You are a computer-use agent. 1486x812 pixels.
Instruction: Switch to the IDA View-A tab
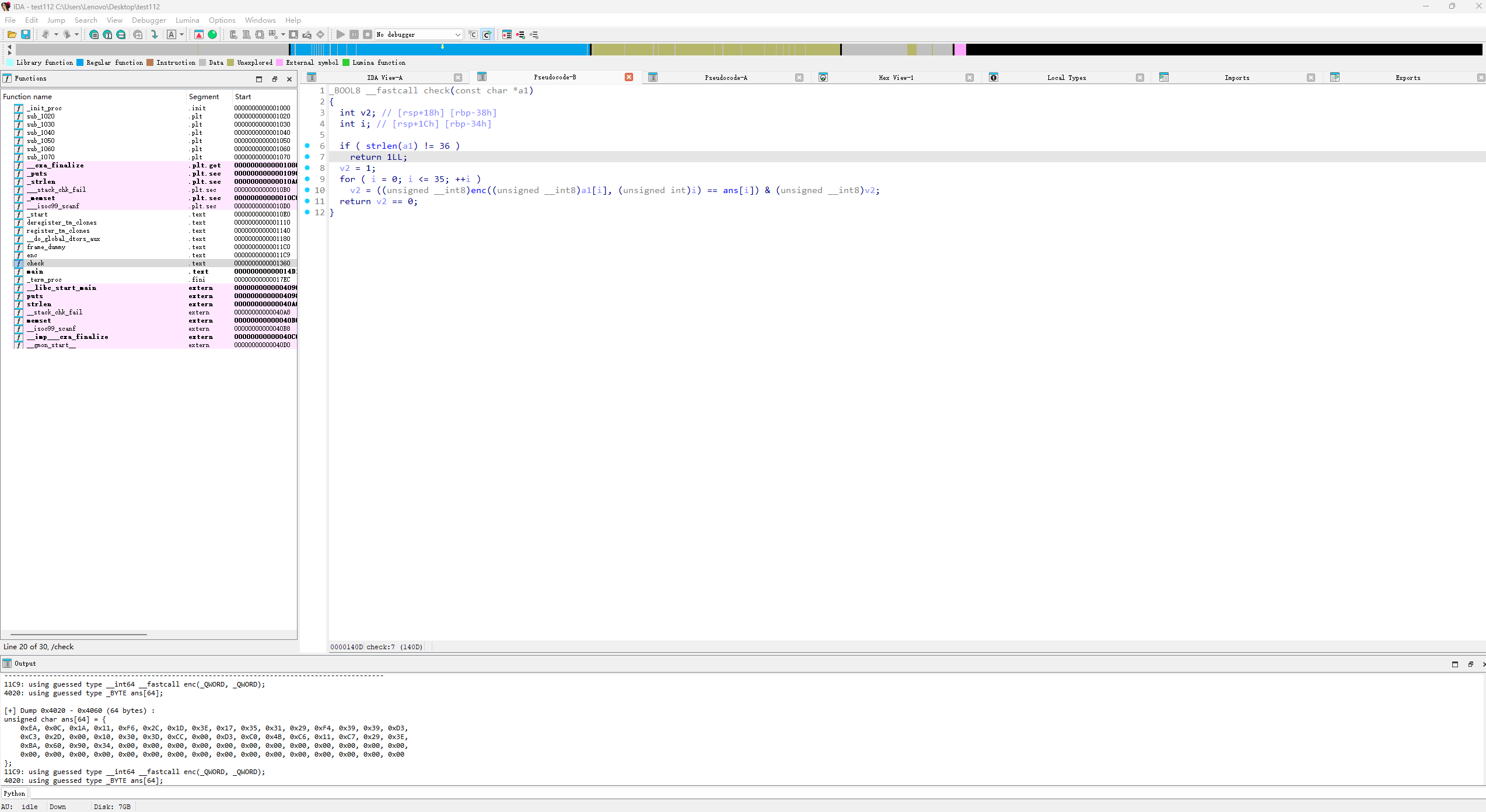[x=384, y=78]
